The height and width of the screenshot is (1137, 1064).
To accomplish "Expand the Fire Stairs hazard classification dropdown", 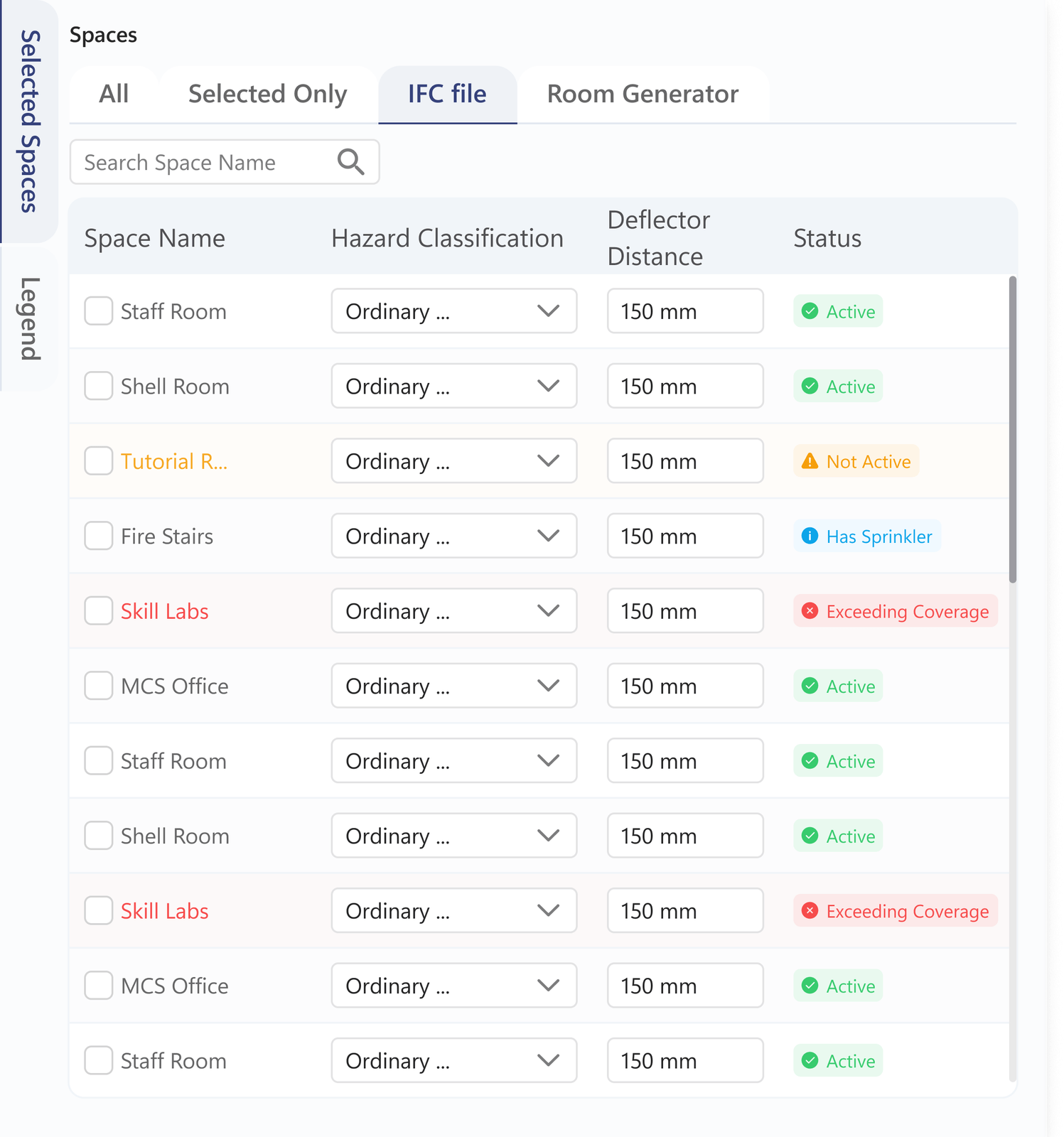I will [x=454, y=536].
